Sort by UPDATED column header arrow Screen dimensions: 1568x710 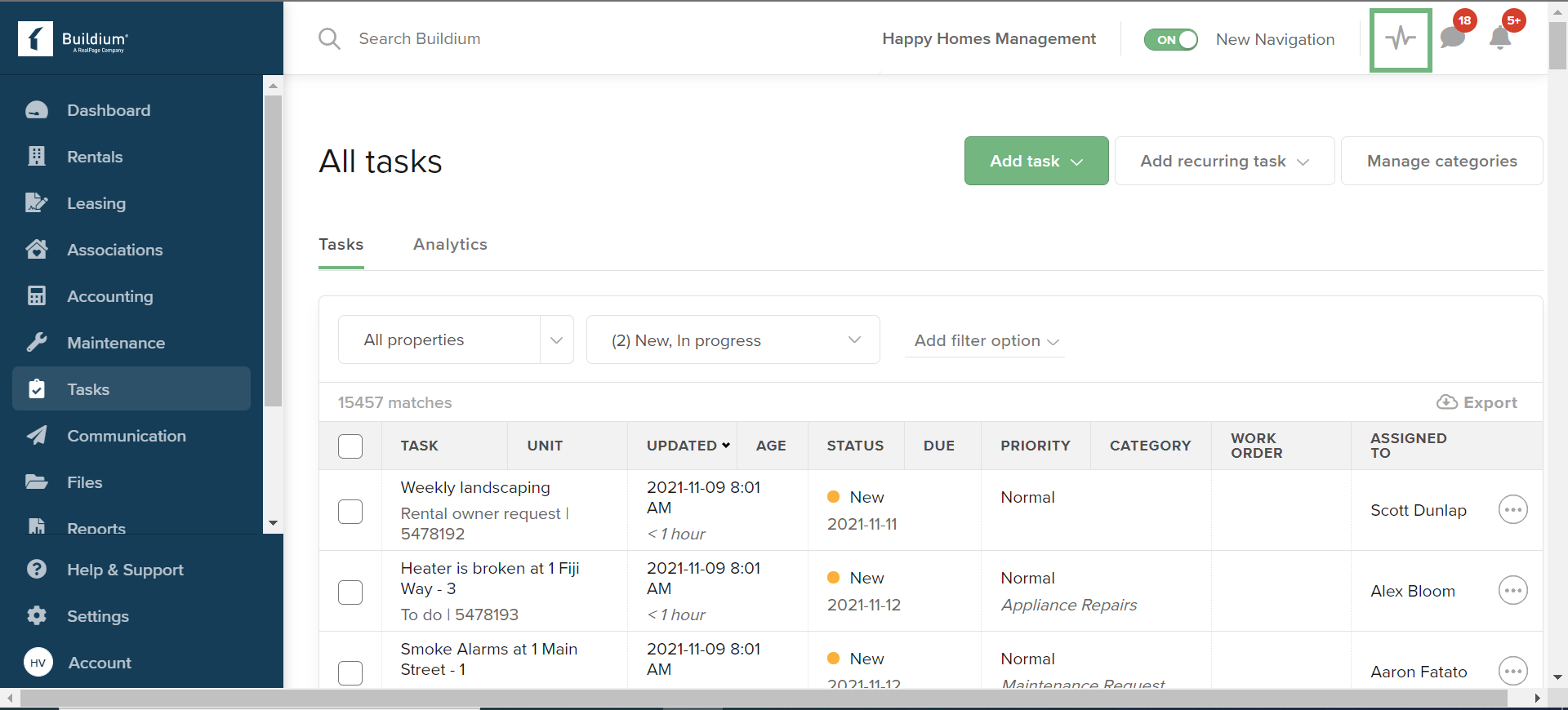726,446
